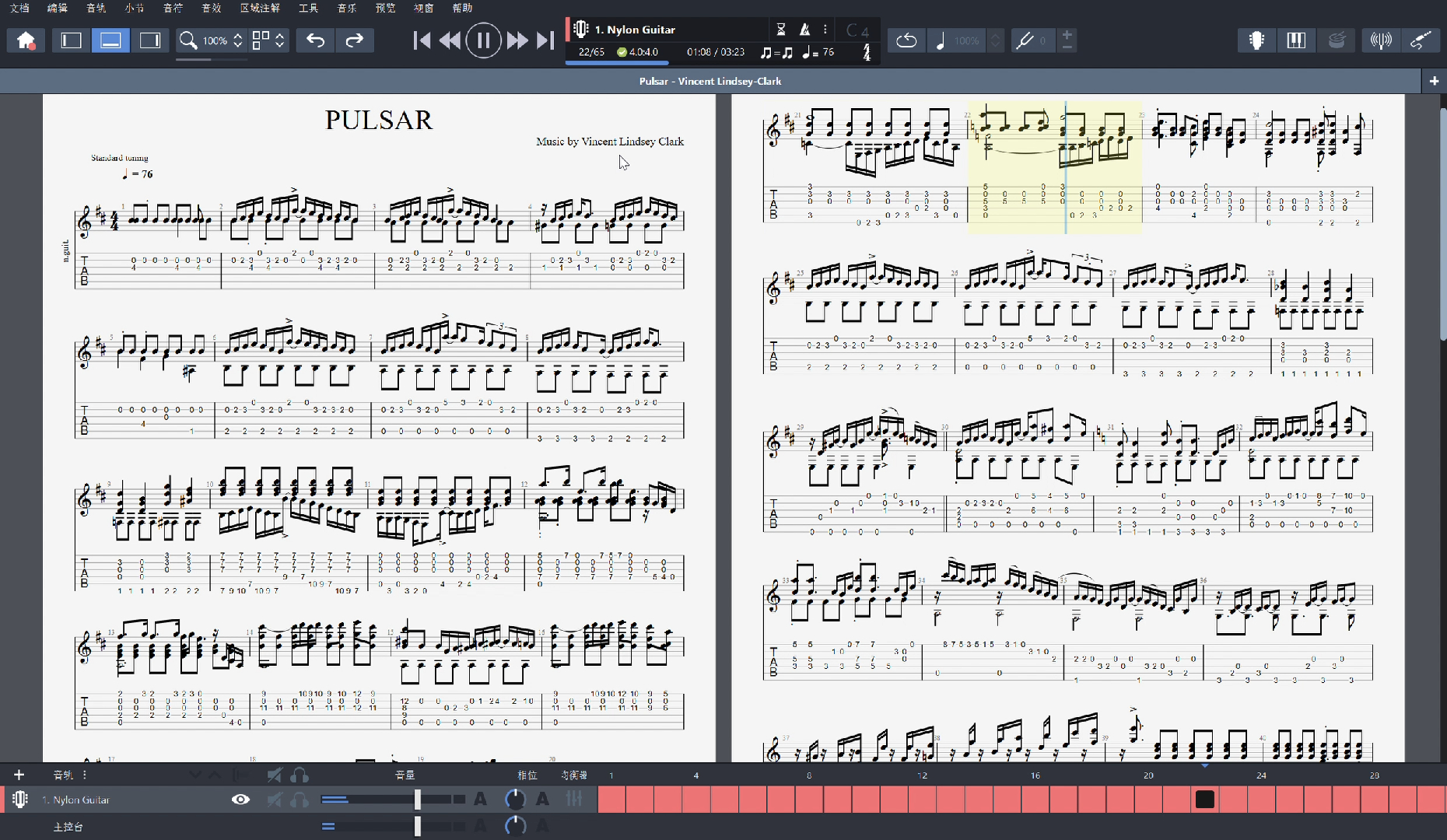Viewport: 1447px width, 840px height.
Task: Click the PULSAR score title
Action: pyautogui.click(x=378, y=121)
